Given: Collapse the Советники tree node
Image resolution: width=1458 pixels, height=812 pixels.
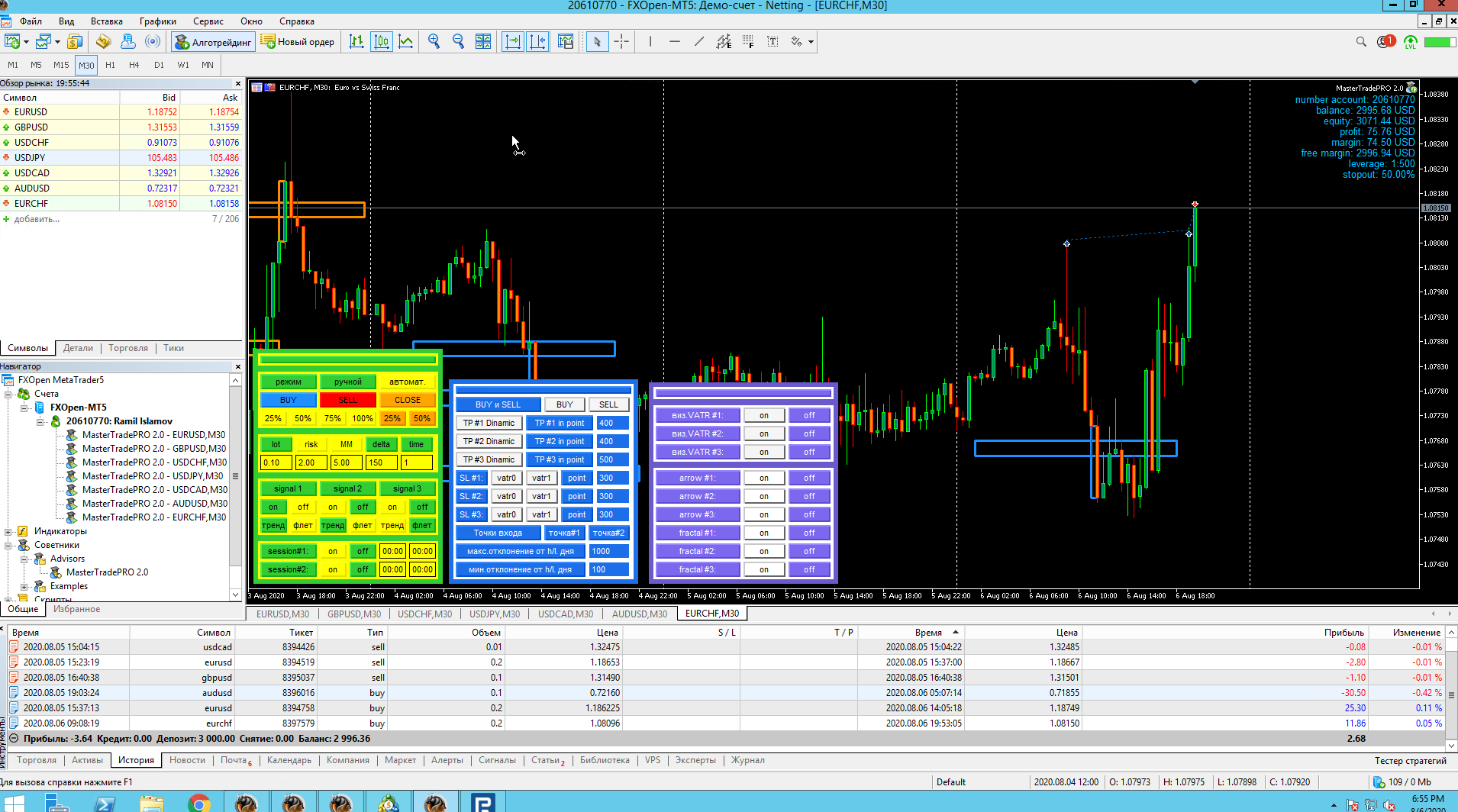Looking at the screenshot, I should coord(8,545).
